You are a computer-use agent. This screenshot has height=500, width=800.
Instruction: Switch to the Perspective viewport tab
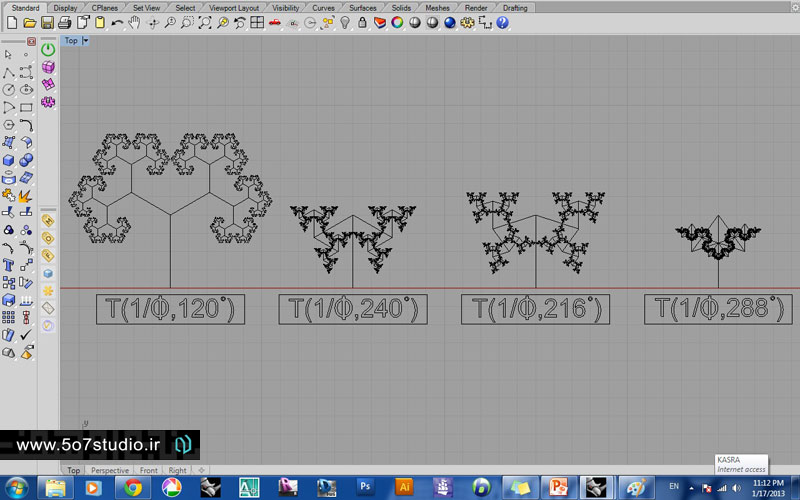click(x=109, y=470)
